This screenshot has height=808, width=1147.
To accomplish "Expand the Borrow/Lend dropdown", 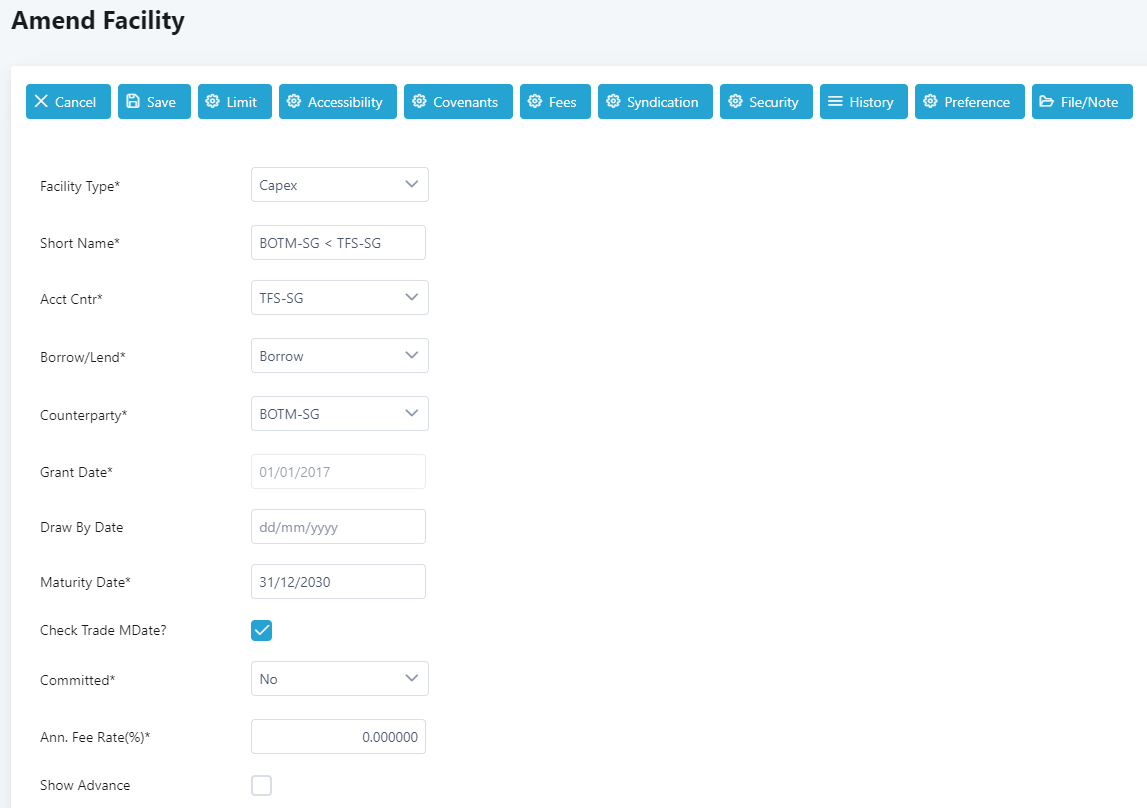I will pyautogui.click(x=339, y=356).
